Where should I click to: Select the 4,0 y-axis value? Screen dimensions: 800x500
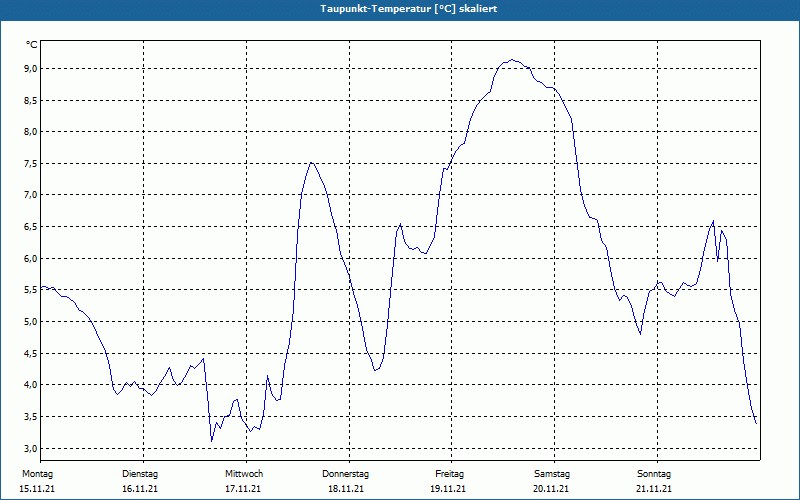pos(30,385)
